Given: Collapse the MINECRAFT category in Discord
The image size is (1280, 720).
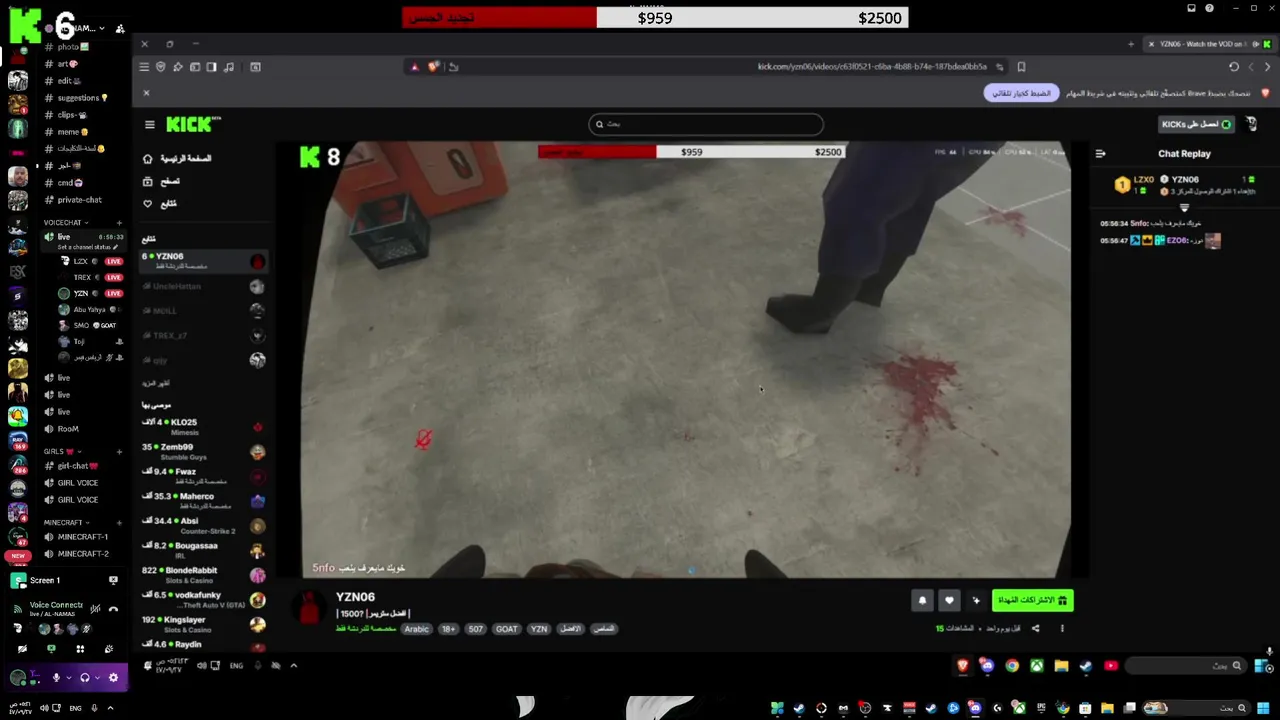Looking at the screenshot, I should coord(66,522).
